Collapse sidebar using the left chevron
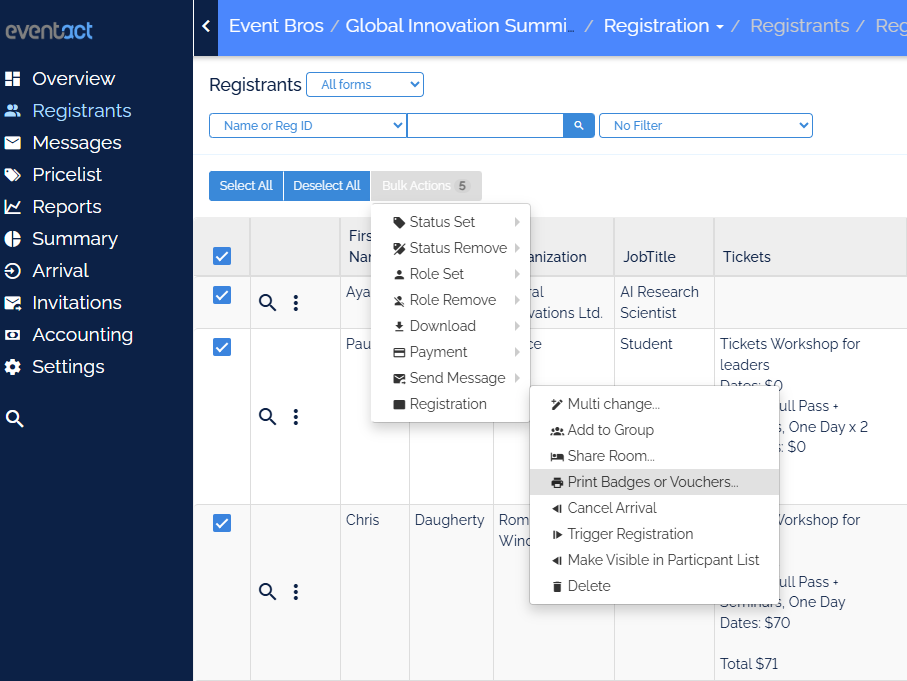907x681 pixels. (206, 26)
